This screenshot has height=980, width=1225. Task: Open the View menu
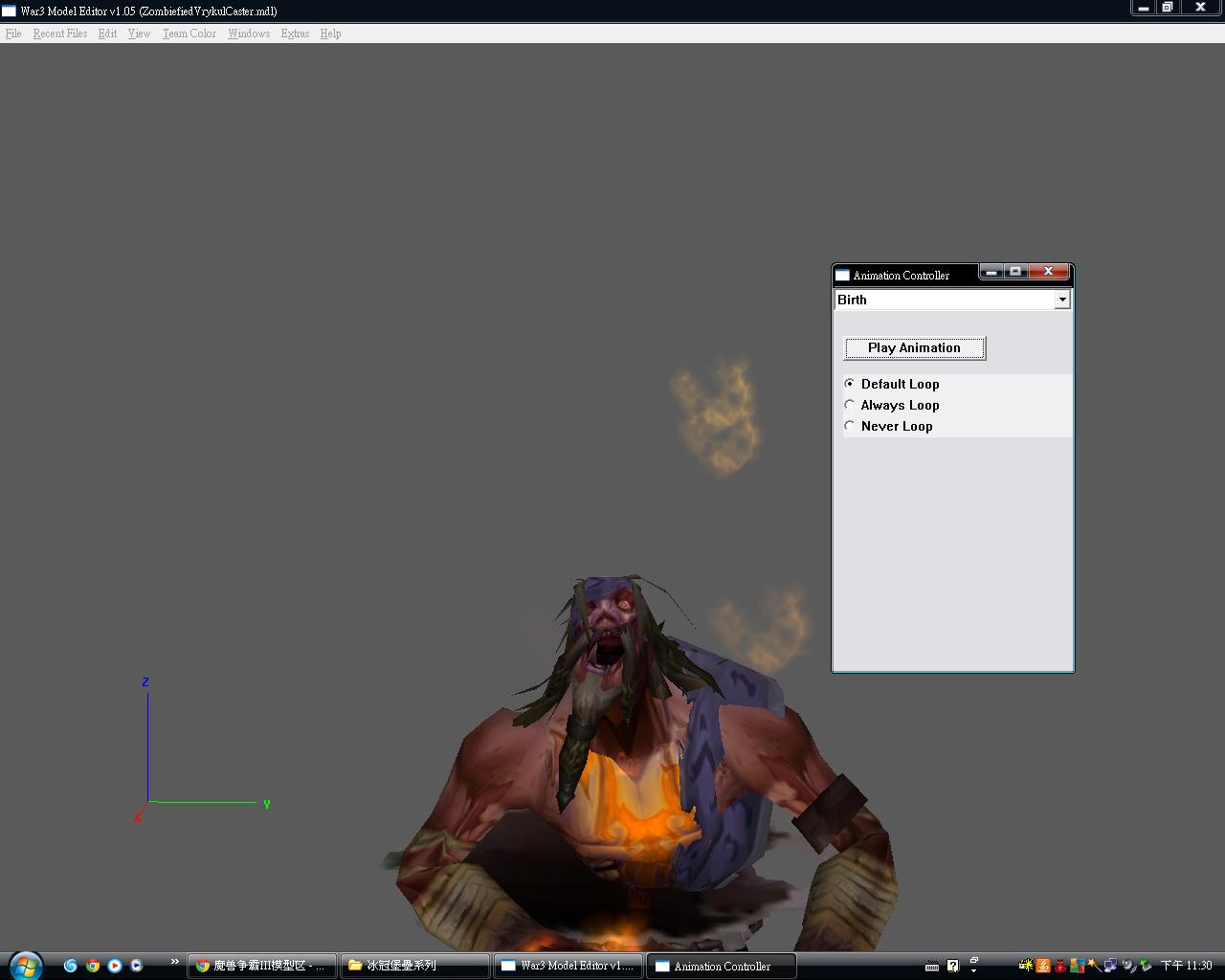point(139,33)
